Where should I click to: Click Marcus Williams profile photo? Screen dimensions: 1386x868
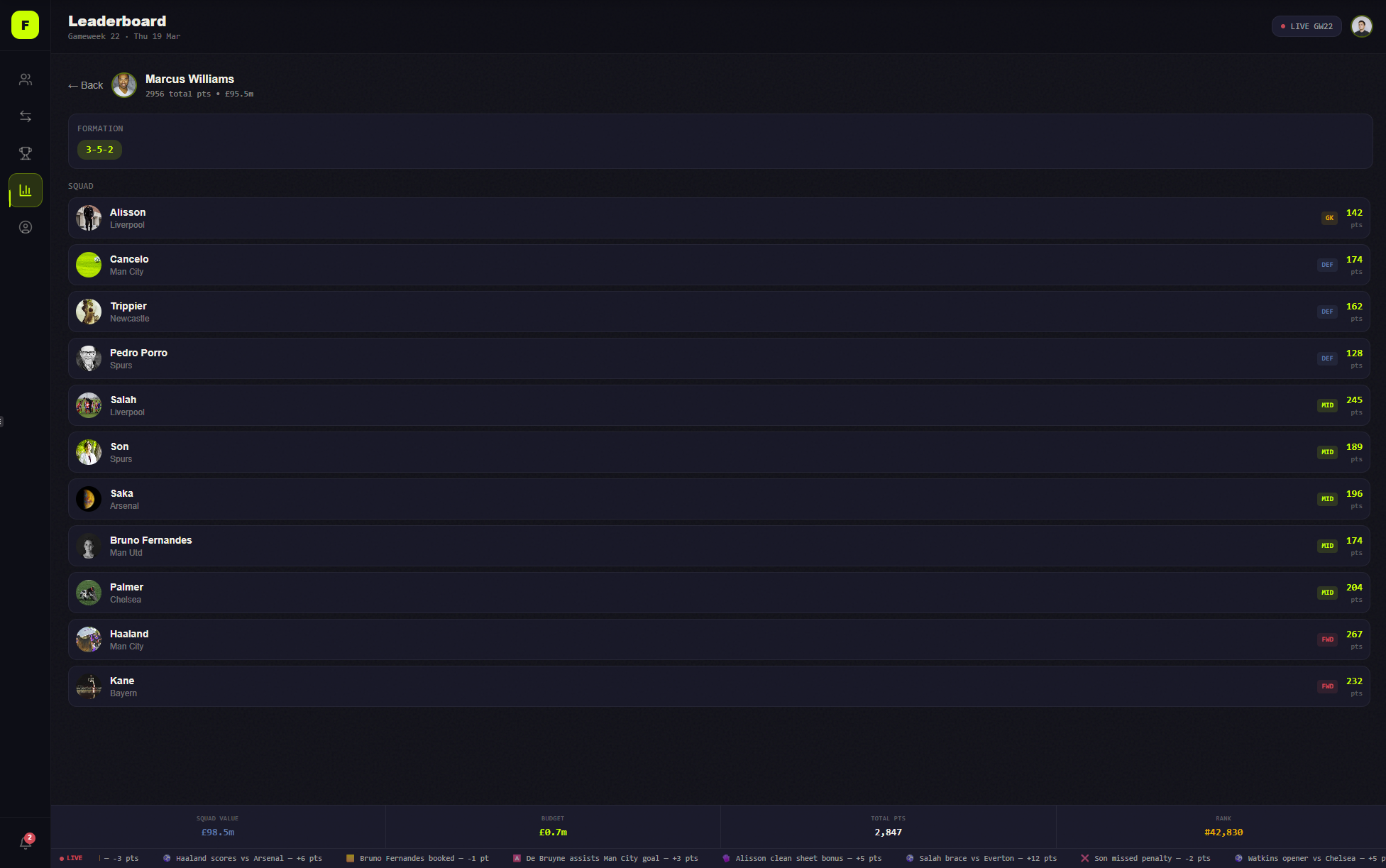124,85
